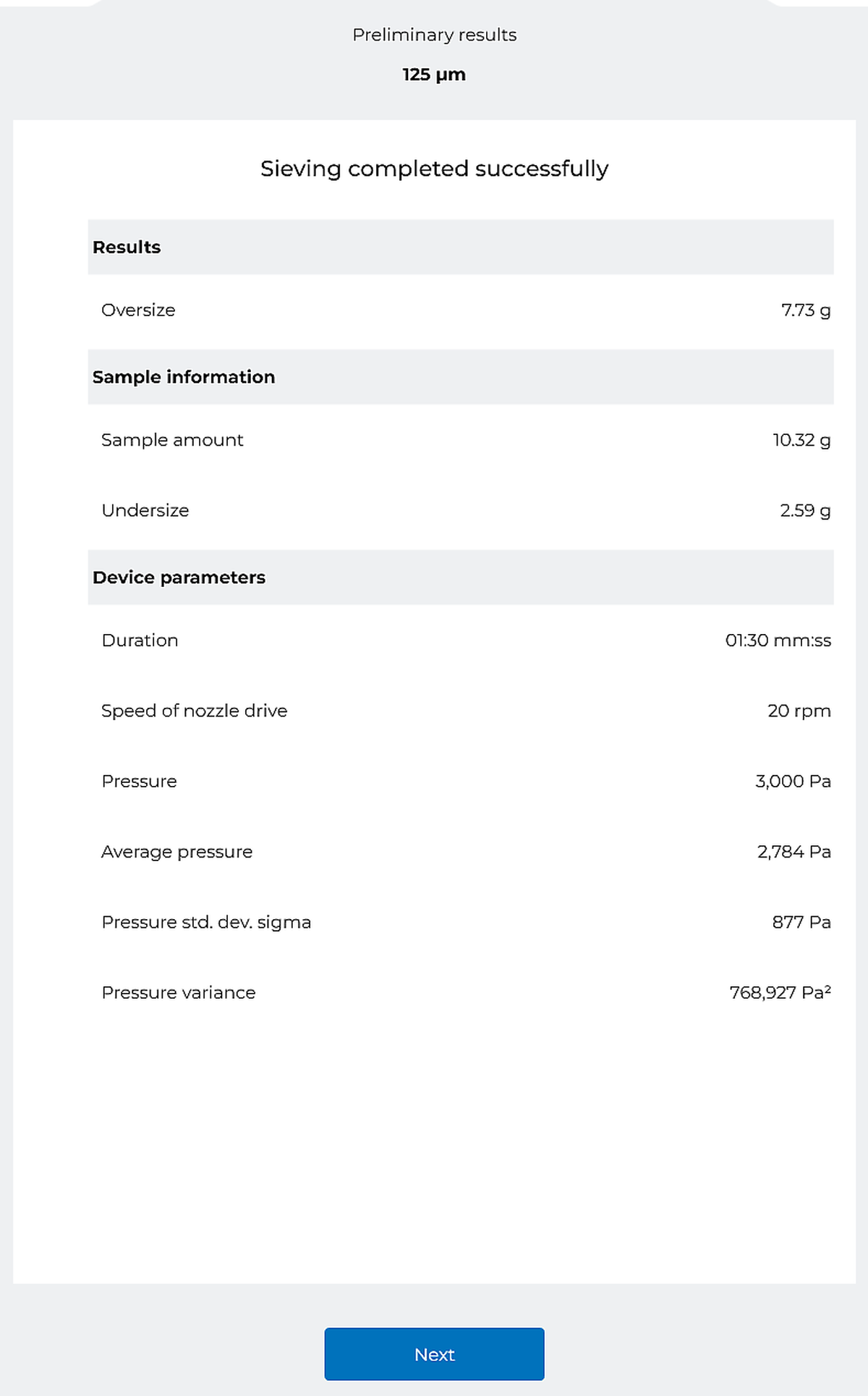Click the Sample amount row label
This screenshot has height=1396, width=868.
pos(172,440)
